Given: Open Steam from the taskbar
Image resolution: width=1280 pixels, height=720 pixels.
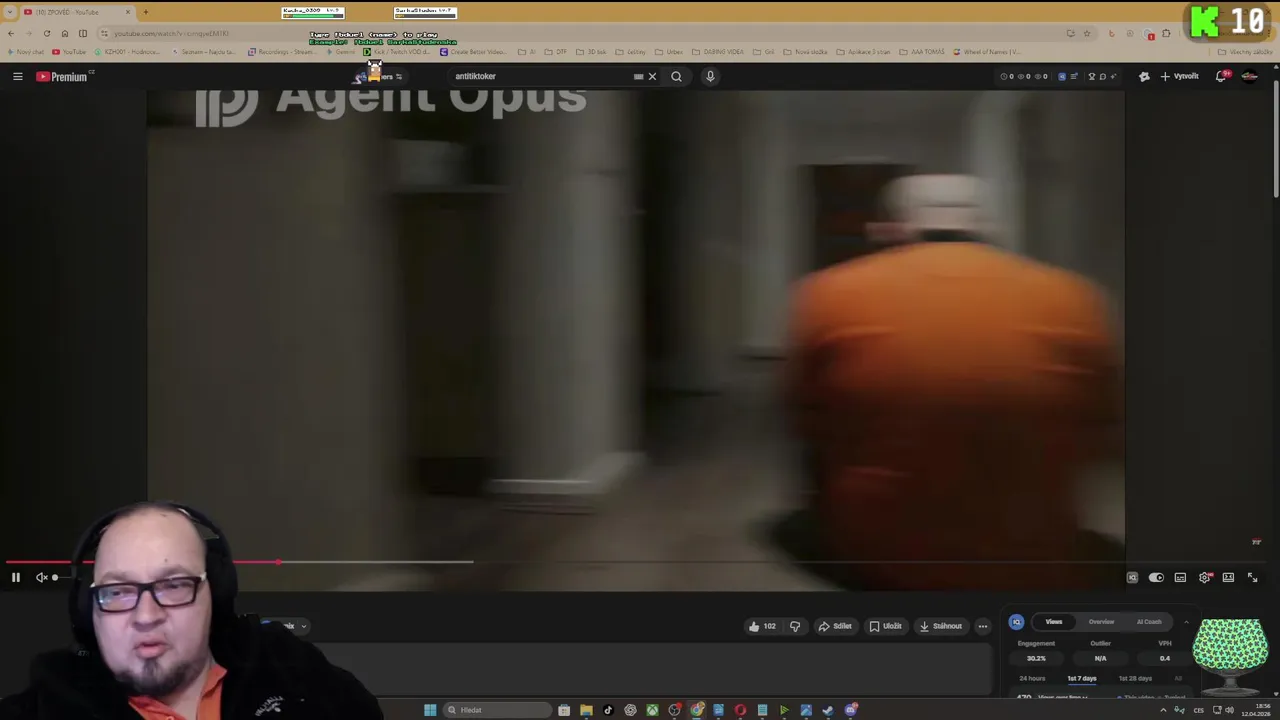Looking at the screenshot, I should tap(828, 710).
